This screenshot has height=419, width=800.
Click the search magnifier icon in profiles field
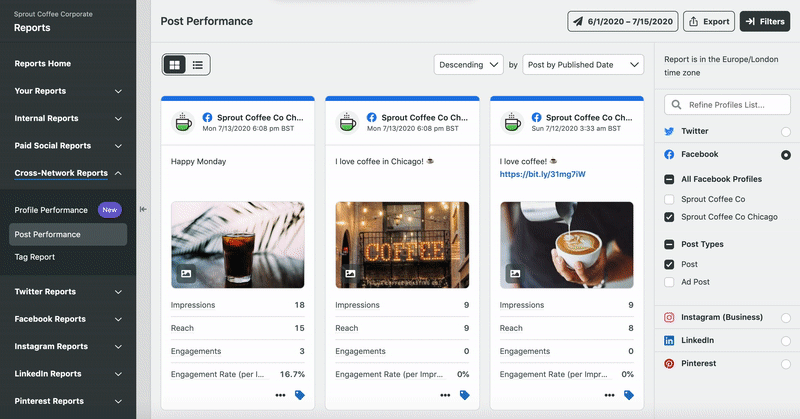coord(676,105)
